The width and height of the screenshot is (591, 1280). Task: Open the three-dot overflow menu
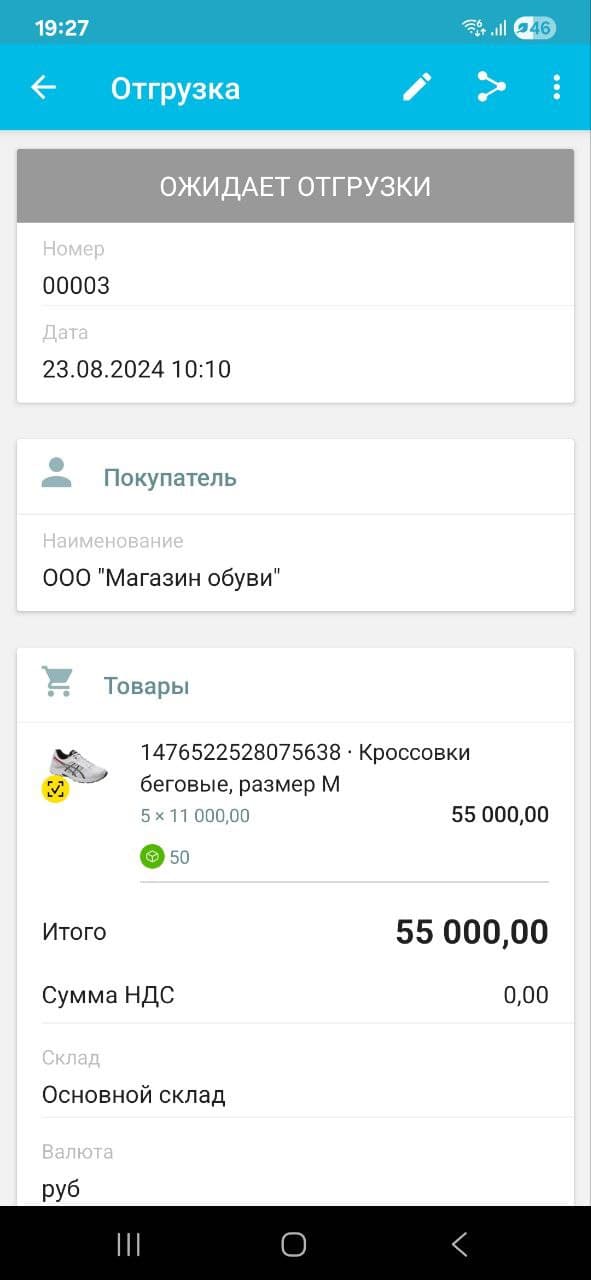[556, 88]
